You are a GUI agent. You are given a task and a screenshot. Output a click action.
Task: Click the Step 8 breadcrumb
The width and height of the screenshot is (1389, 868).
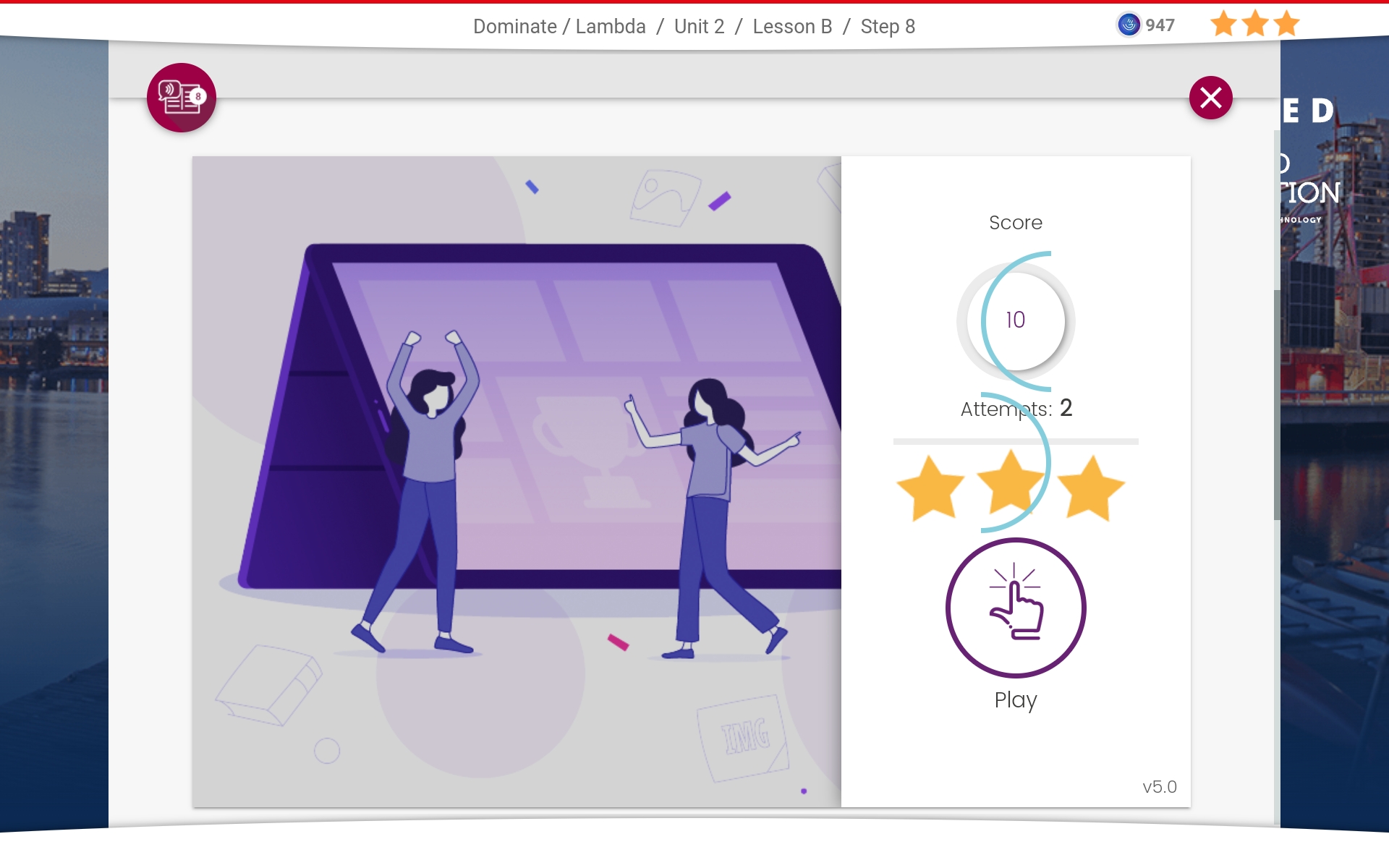(888, 27)
